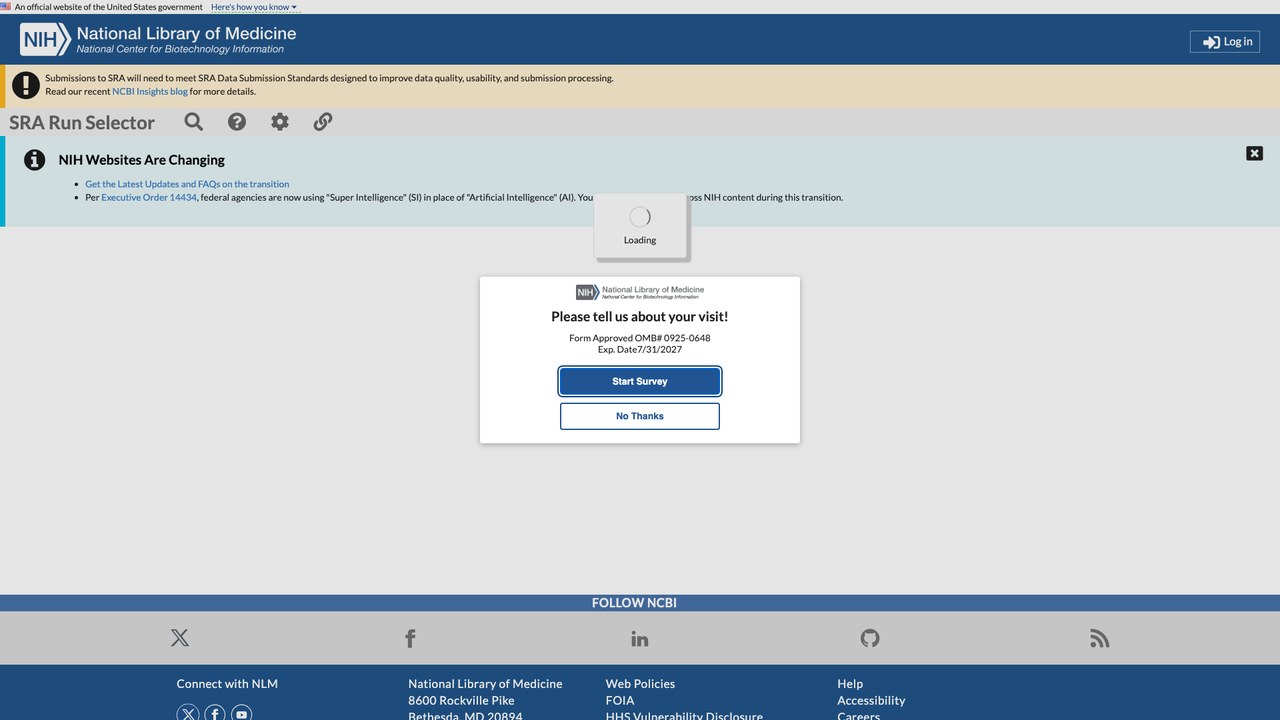Click the exclamation alert icon in SRA banner
The image size is (1280, 720).
pos(26,85)
